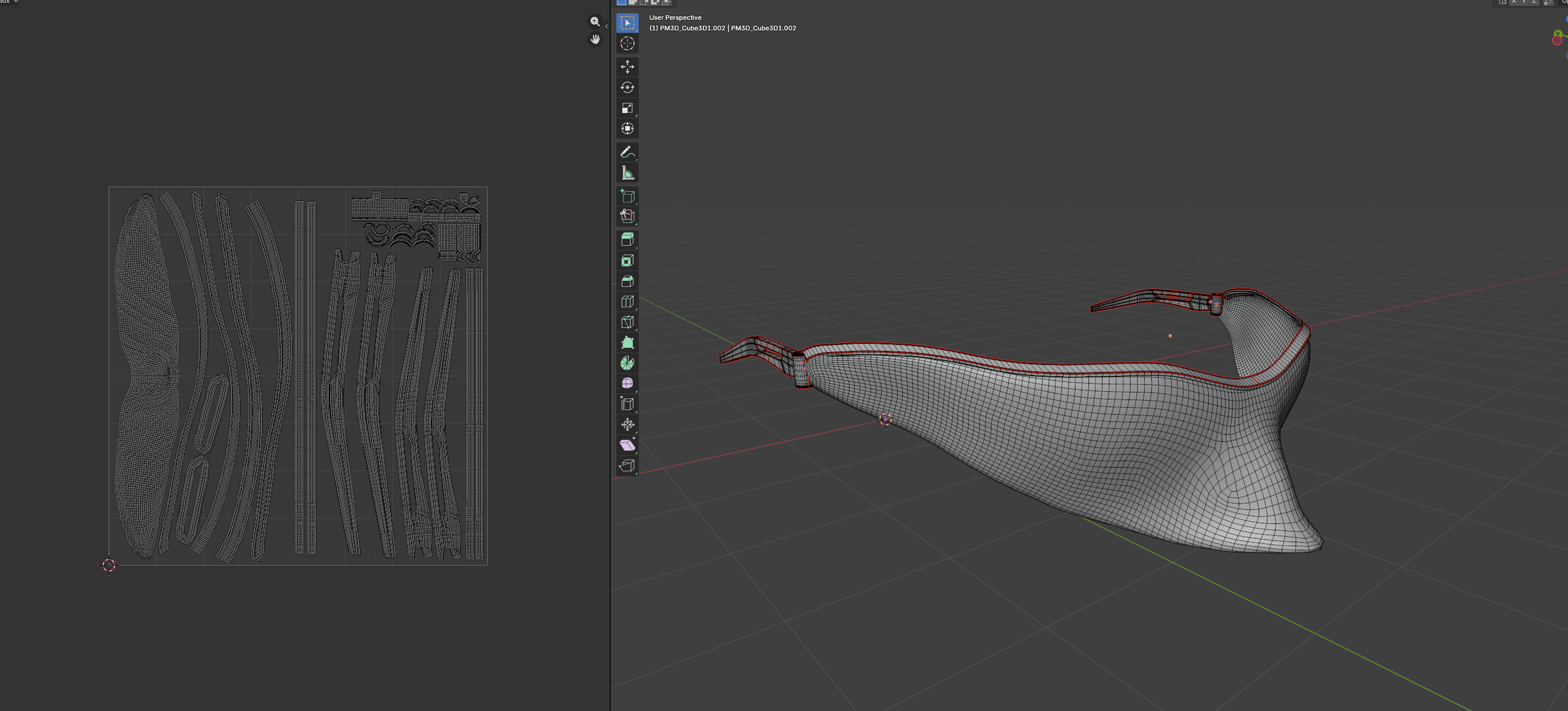
Task: Activate the Scale tool
Action: pyautogui.click(x=627, y=108)
